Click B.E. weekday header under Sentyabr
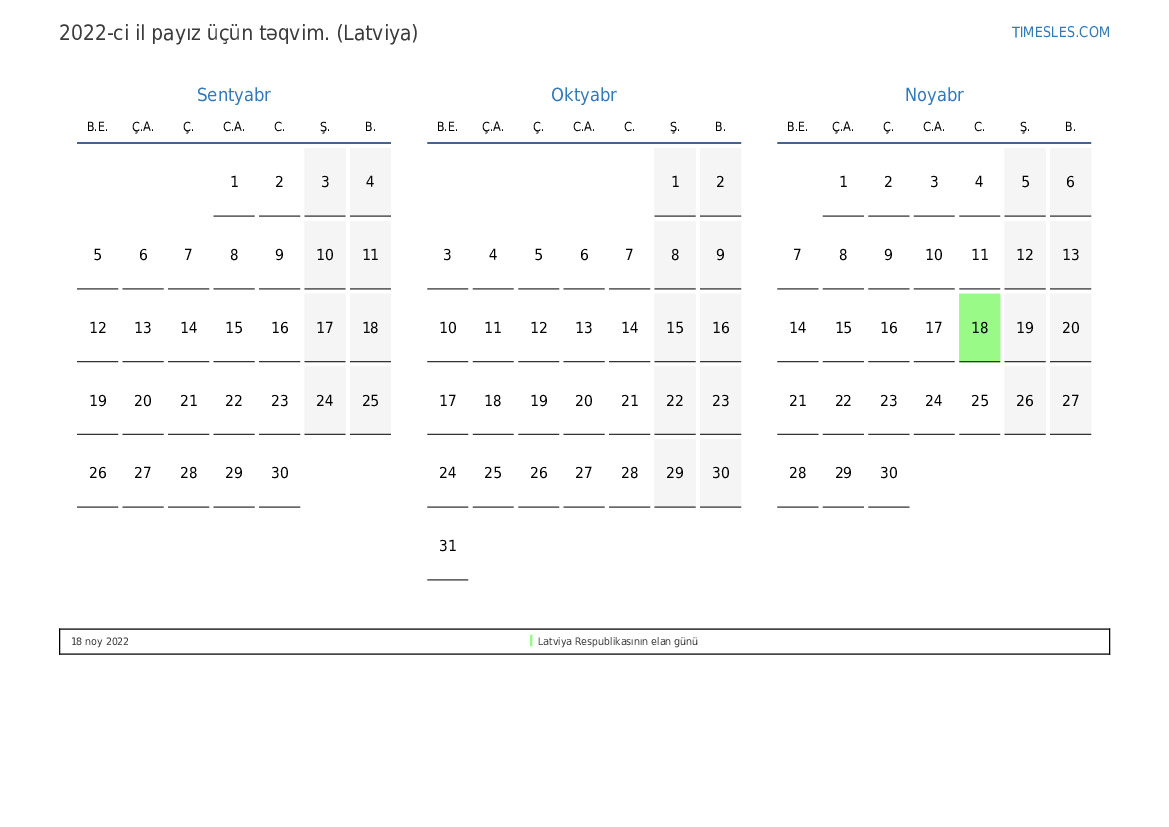This screenshot has height=827, width=1169. [97, 127]
